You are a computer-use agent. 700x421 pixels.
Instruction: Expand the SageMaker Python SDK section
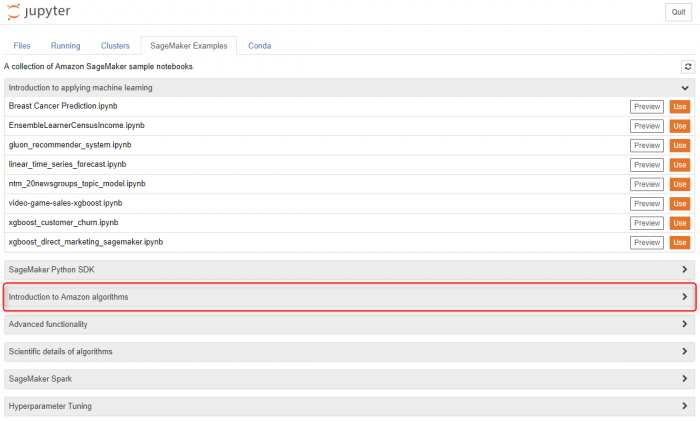(350, 270)
